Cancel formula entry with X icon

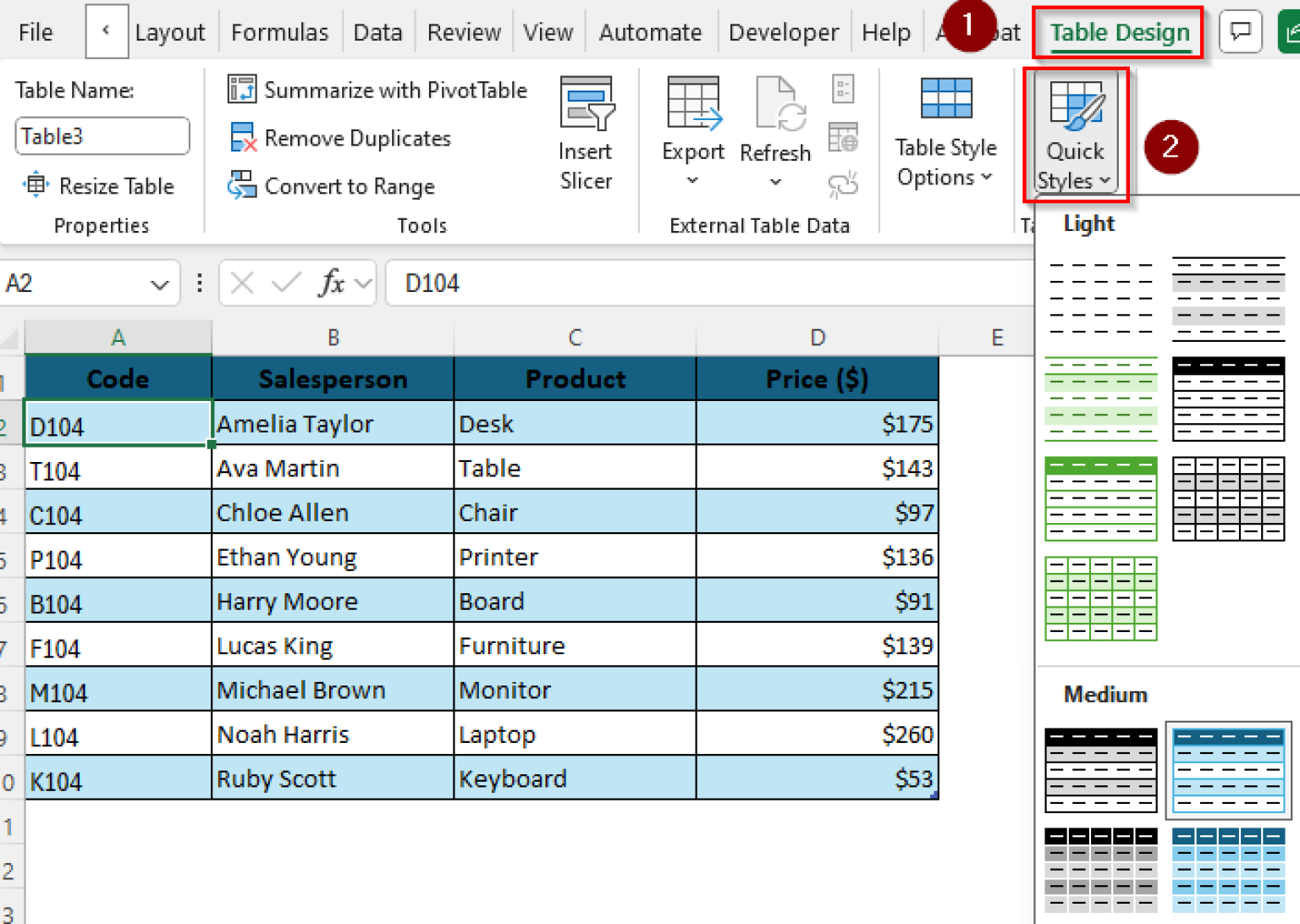(x=242, y=283)
